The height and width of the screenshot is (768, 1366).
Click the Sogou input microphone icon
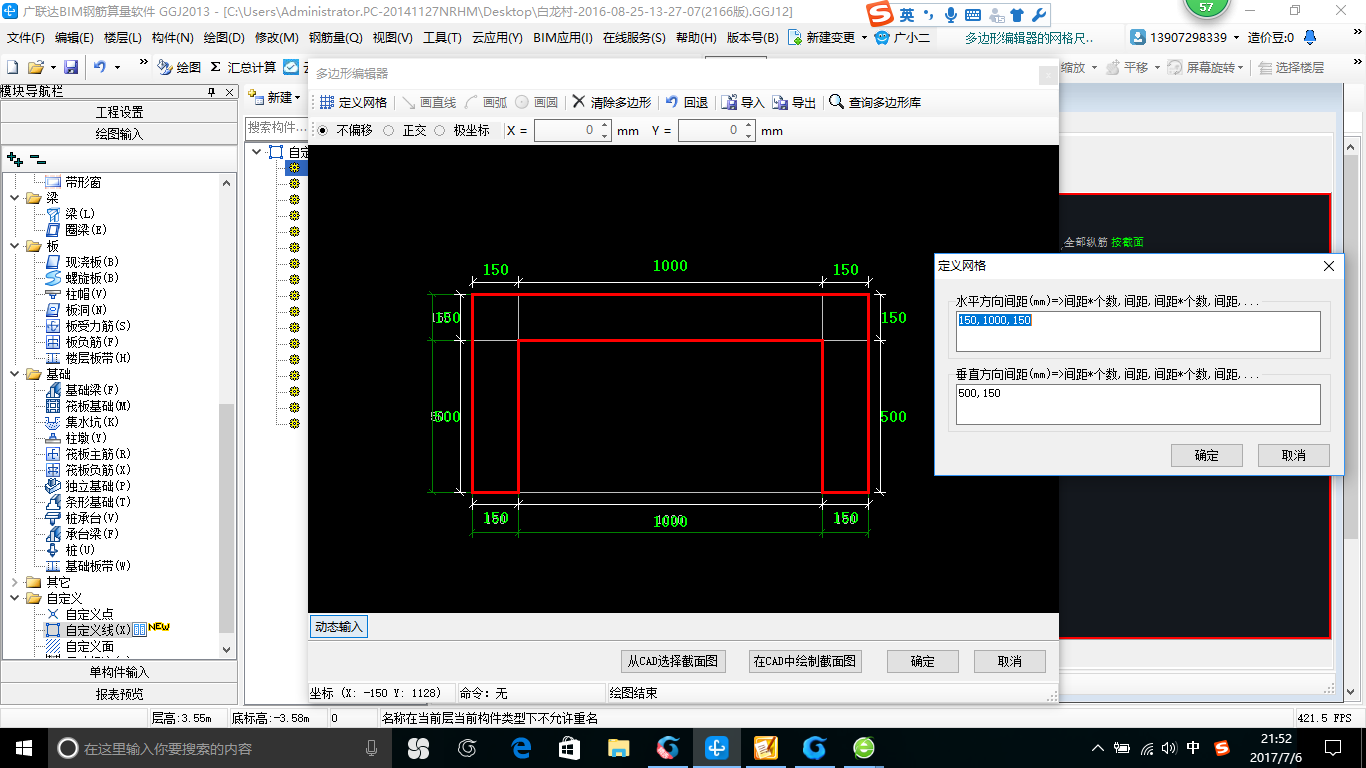pyautogui.click(x=950, y=15)
